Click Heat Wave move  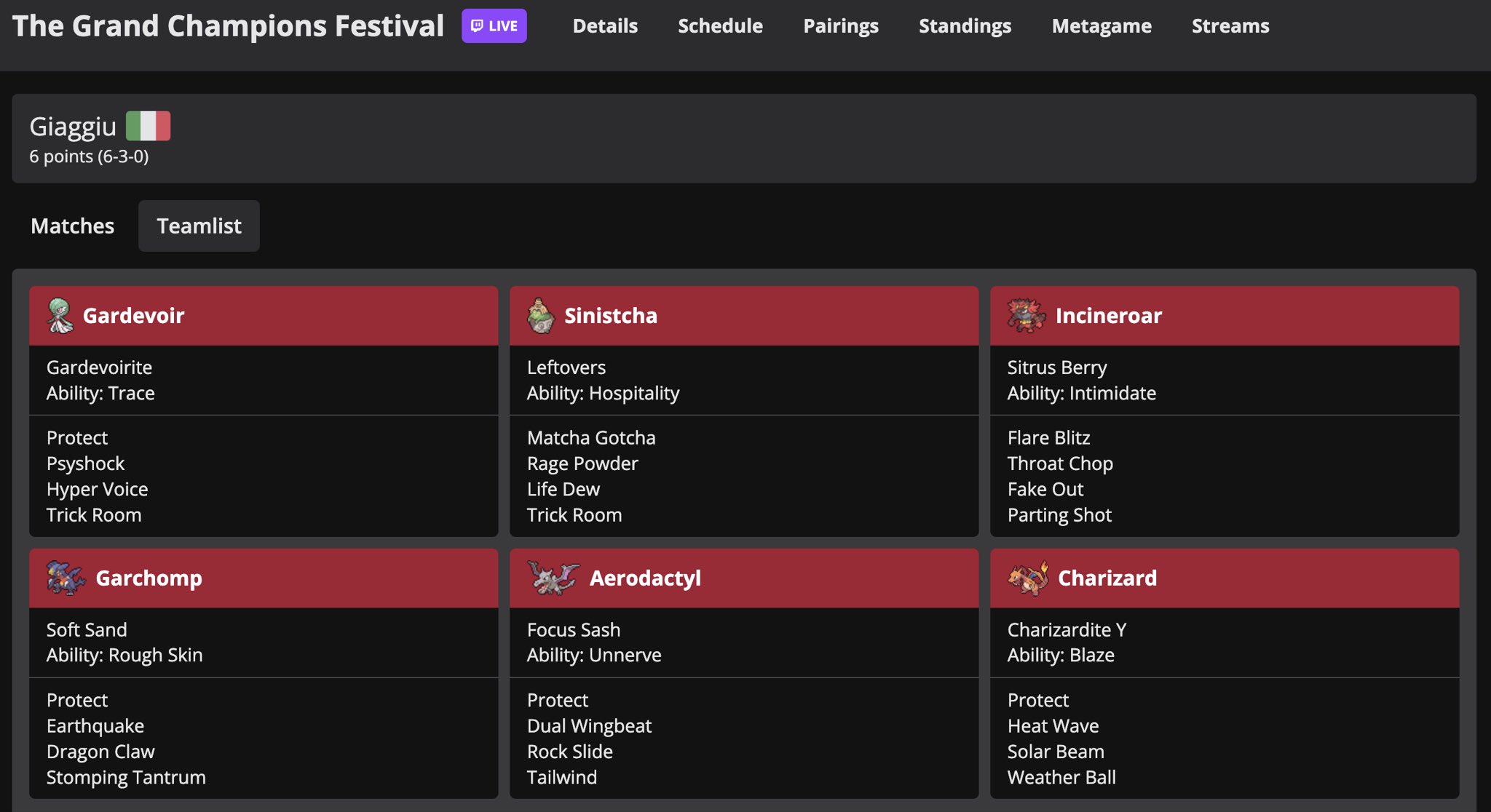1053,726
